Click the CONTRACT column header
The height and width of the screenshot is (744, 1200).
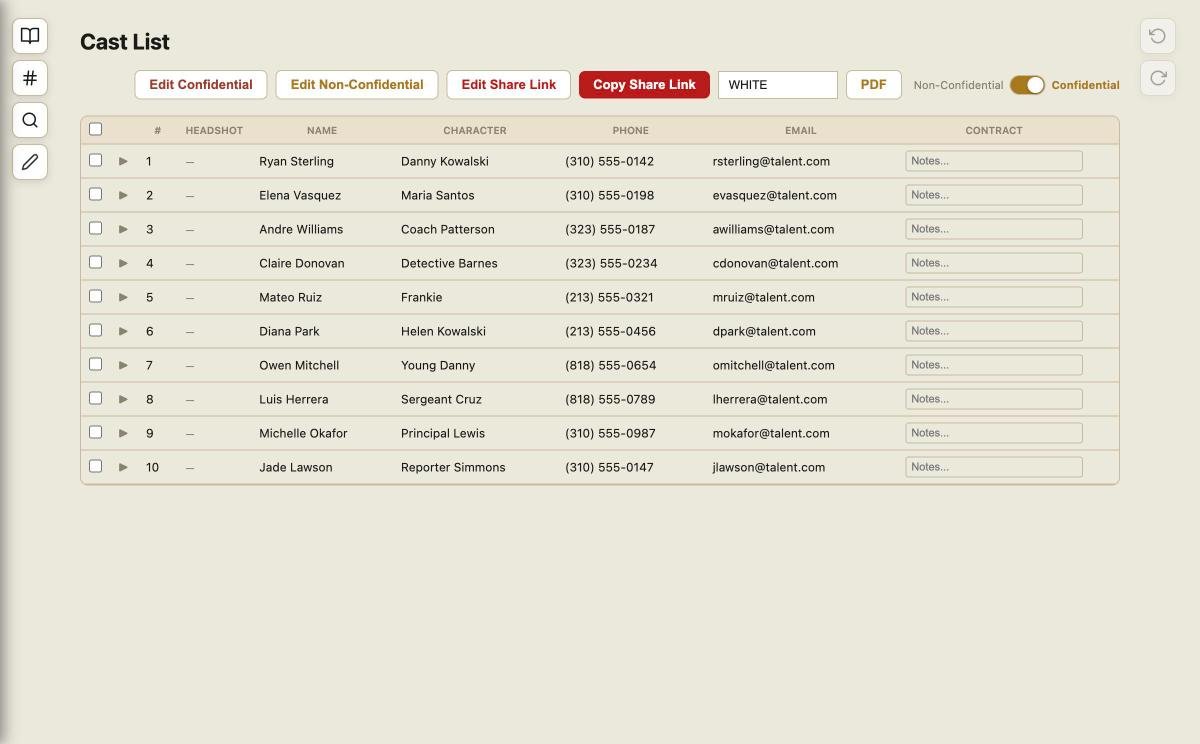pos(994,131)
